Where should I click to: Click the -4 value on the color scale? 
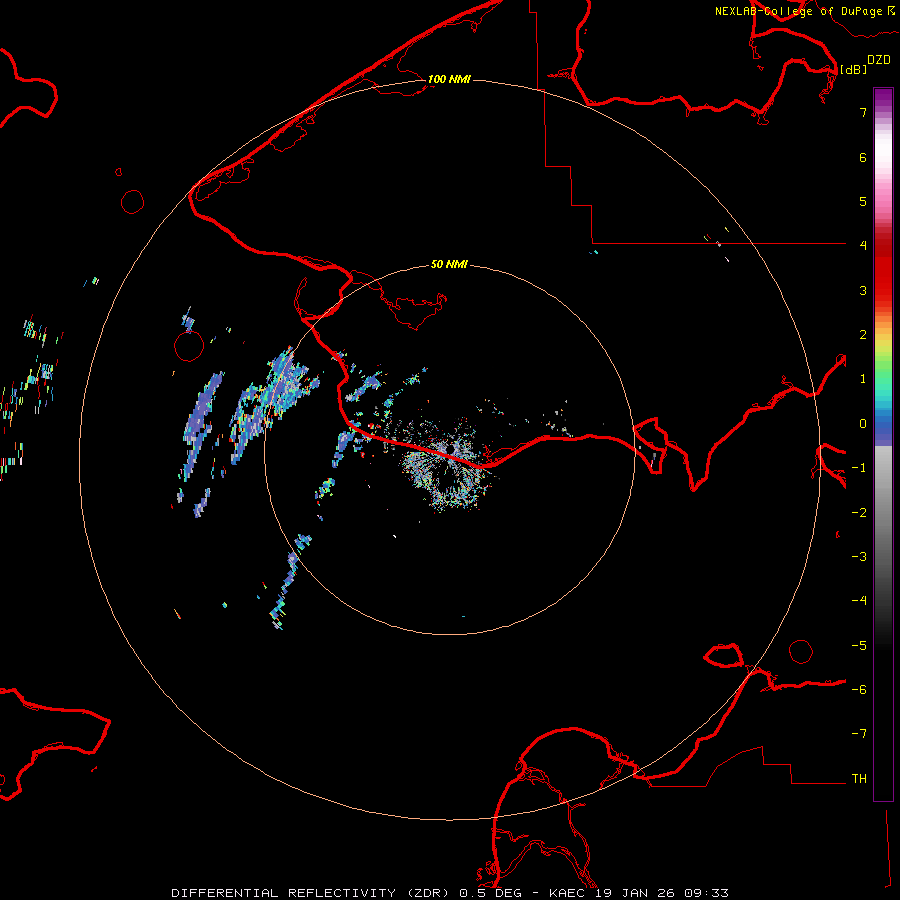pos(859,601)
